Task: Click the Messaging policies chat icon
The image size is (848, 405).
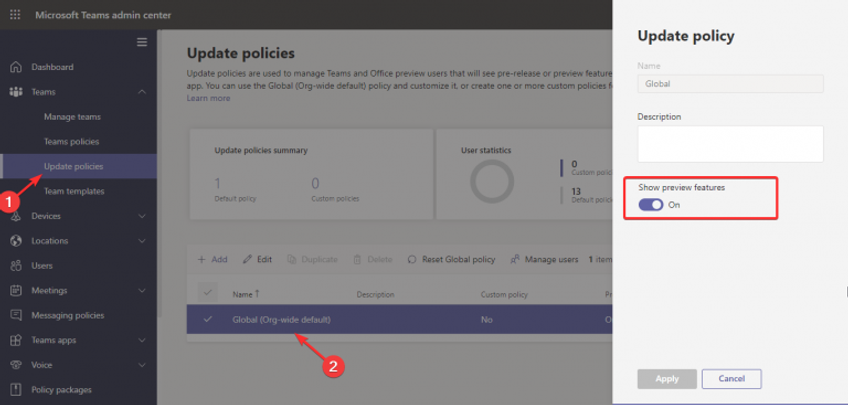Action: pyautogui.click(x=16, y=315)
